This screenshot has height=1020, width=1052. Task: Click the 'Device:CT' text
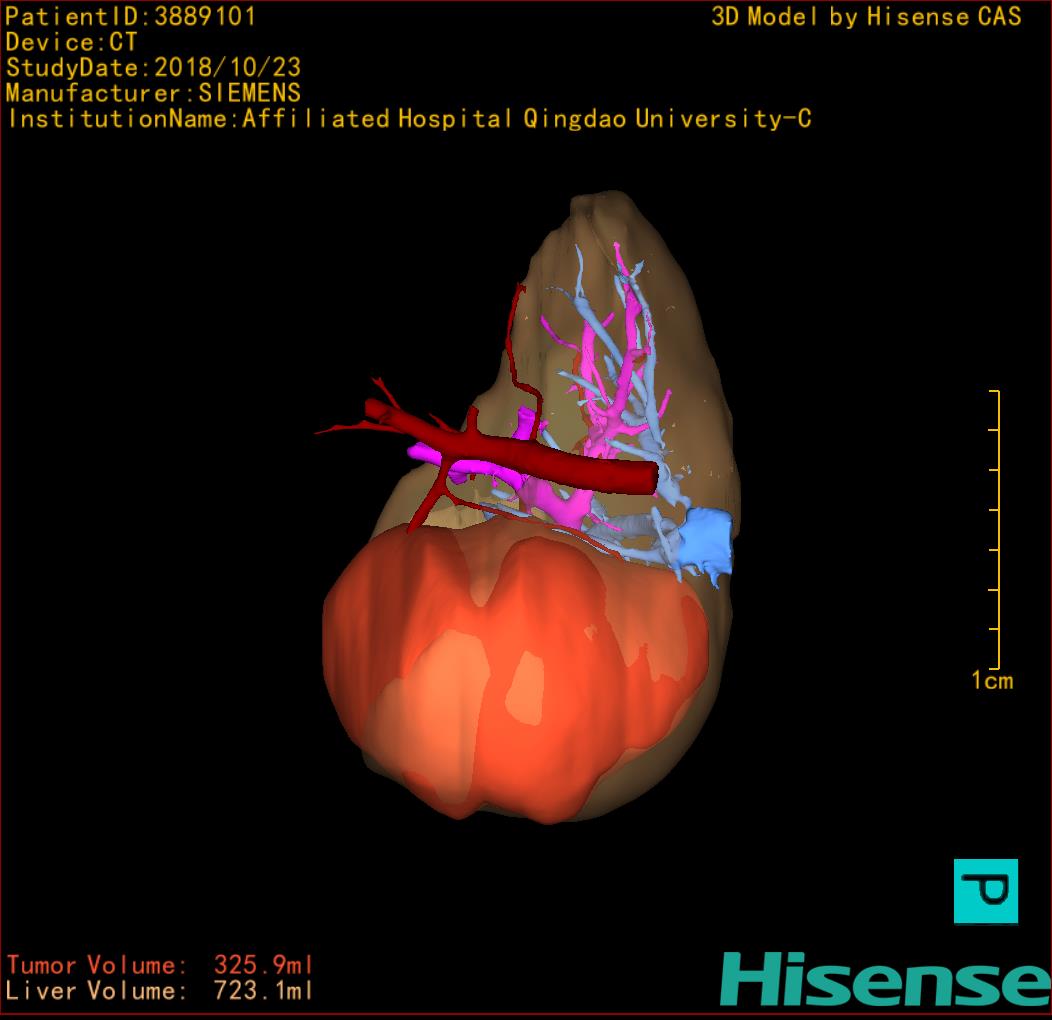[x=71, y=42]
